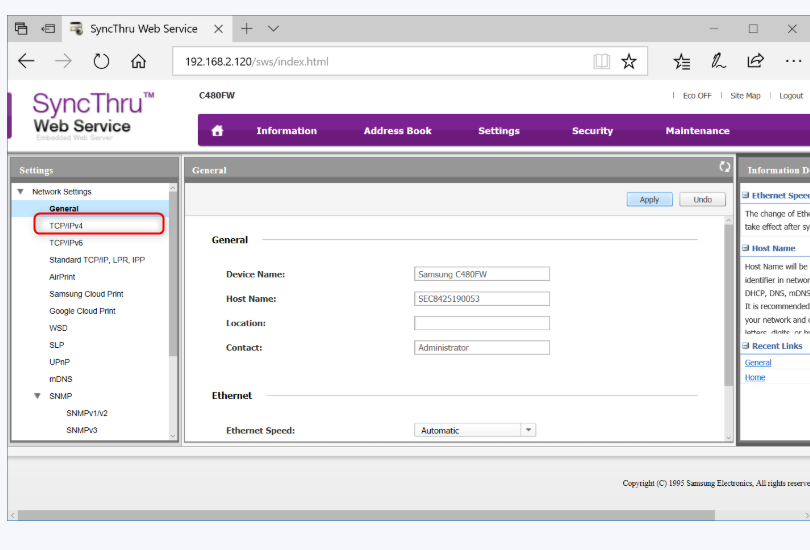
Task: Select WSD in settings tree
Action: (58, 328)
